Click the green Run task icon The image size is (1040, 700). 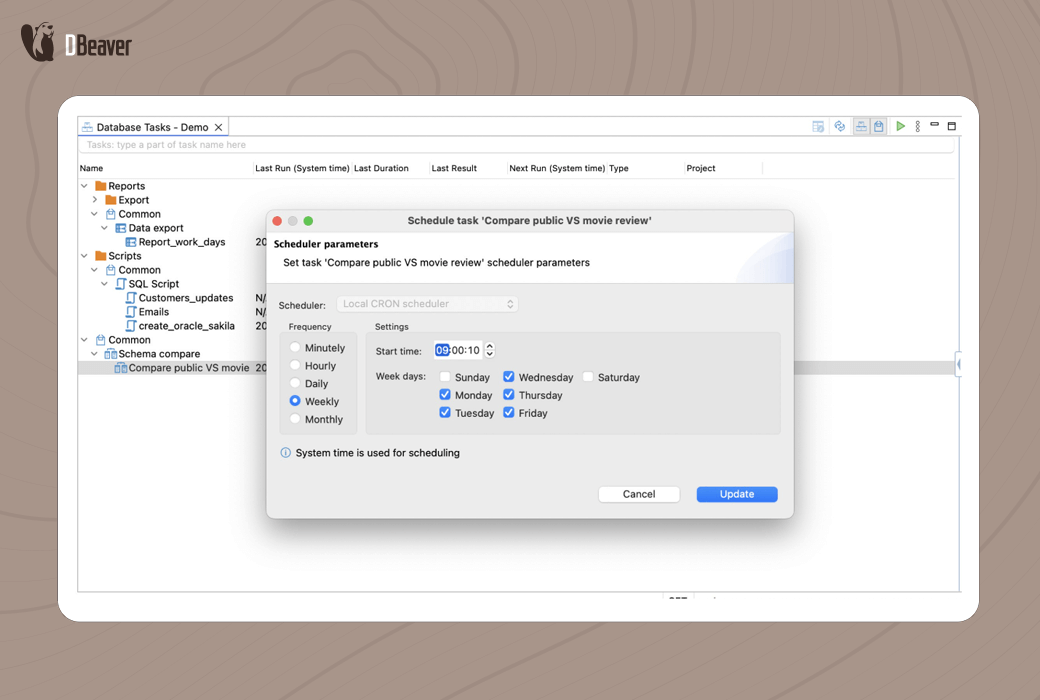[x=900, y=127]
